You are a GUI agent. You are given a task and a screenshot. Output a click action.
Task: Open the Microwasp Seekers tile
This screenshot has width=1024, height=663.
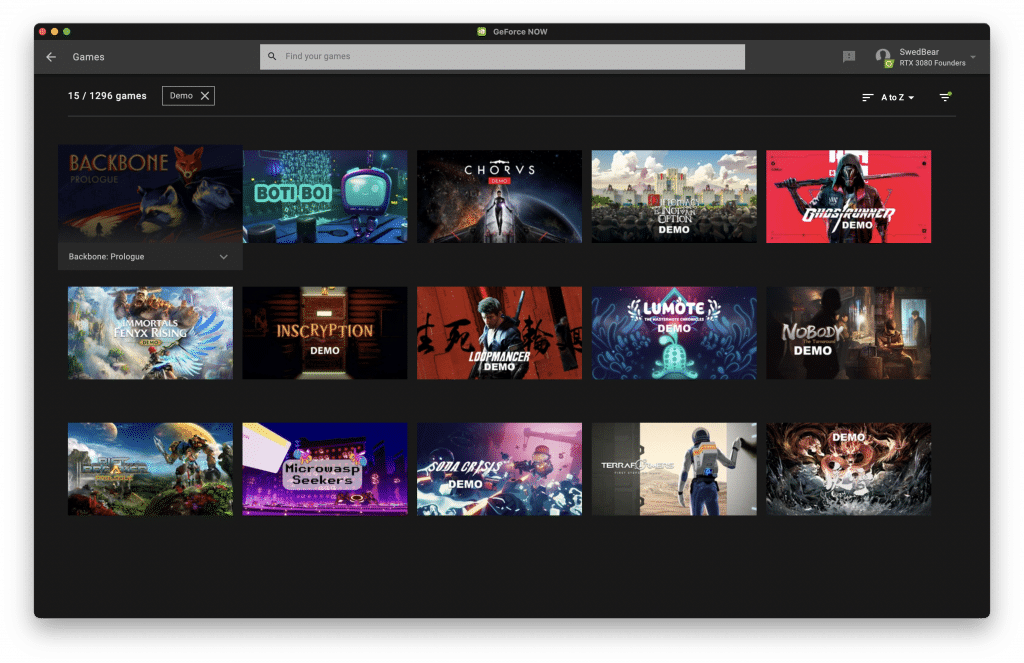pos(325,469)
